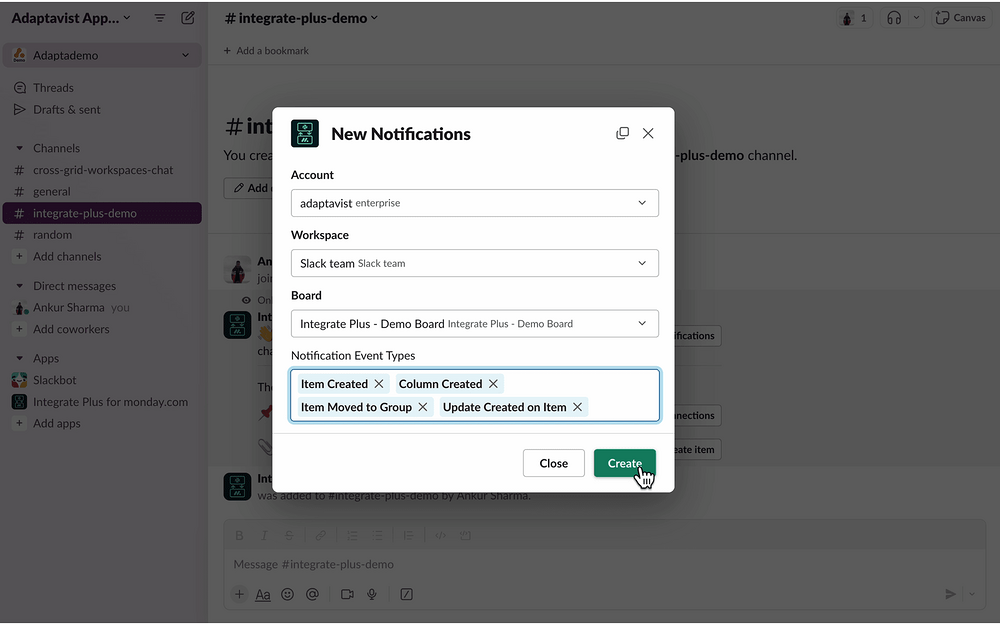Open the Canvas button
This screenshot has height=625, width=1000.
pyautogui.click(x=961, y=18)
